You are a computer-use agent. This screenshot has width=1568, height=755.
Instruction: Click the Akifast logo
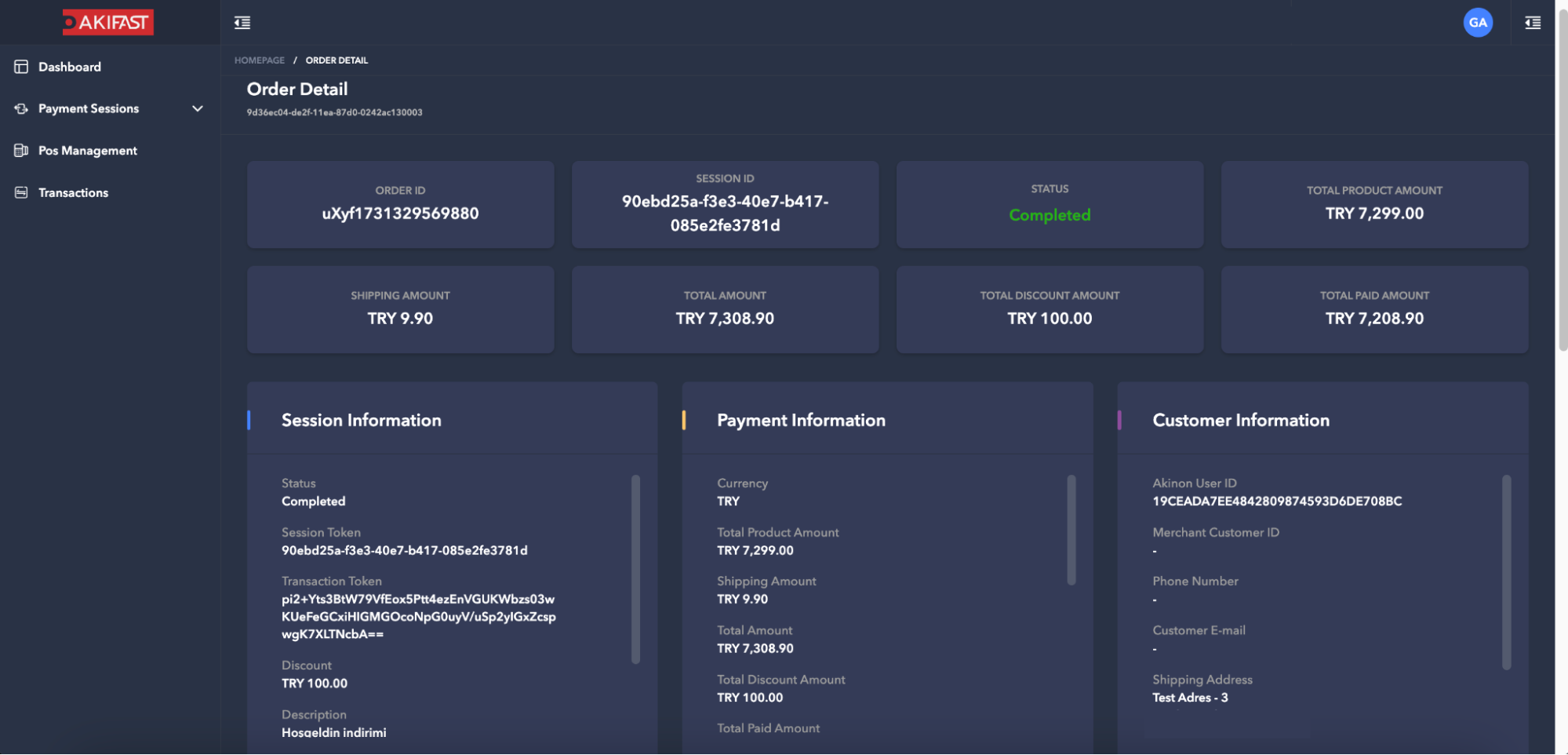(x=108, y=22)
